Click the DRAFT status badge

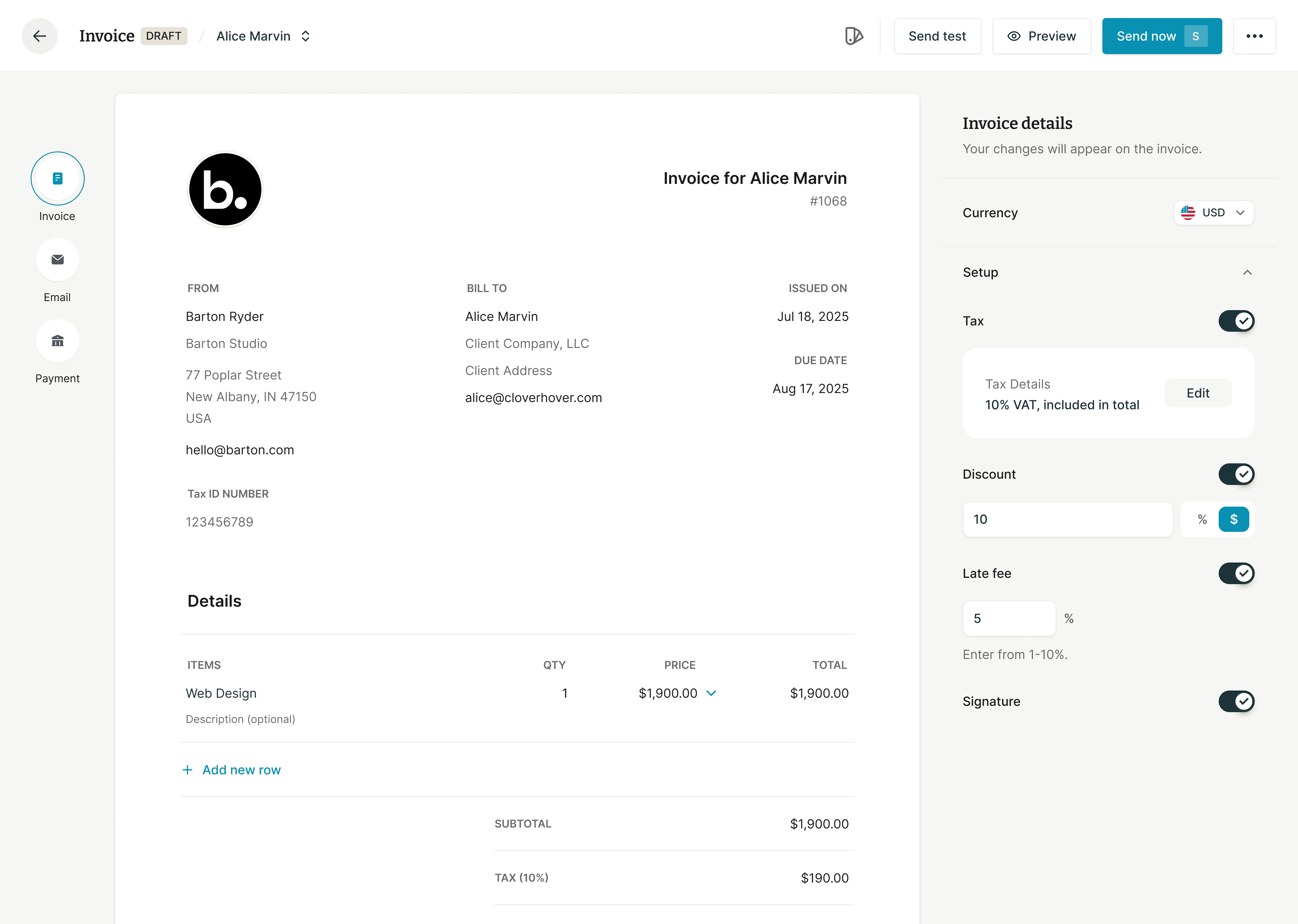point(164,36)
